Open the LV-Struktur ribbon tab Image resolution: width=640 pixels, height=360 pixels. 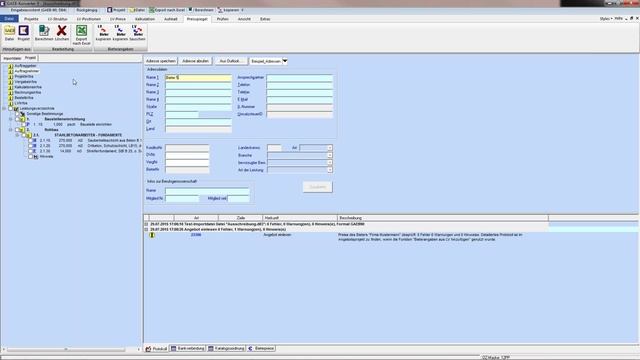(58, 19)
